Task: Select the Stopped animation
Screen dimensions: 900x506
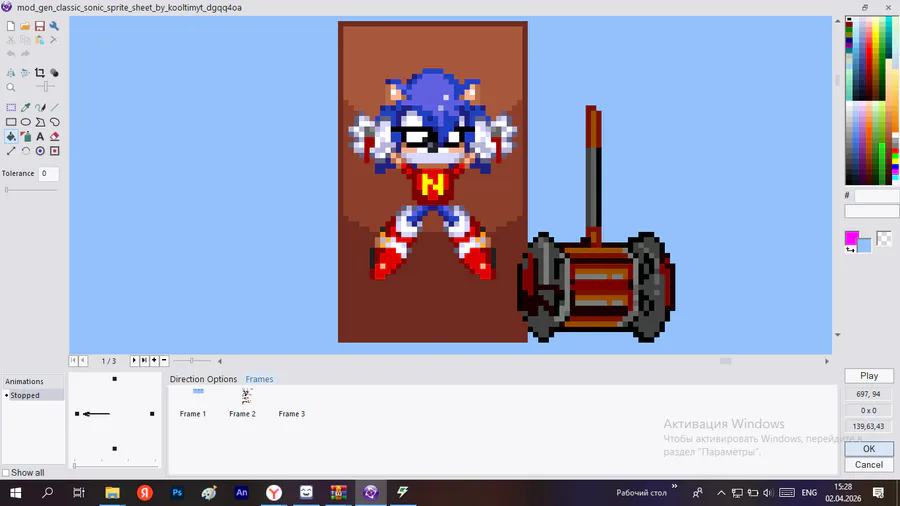Action: [x=33, y=395]
